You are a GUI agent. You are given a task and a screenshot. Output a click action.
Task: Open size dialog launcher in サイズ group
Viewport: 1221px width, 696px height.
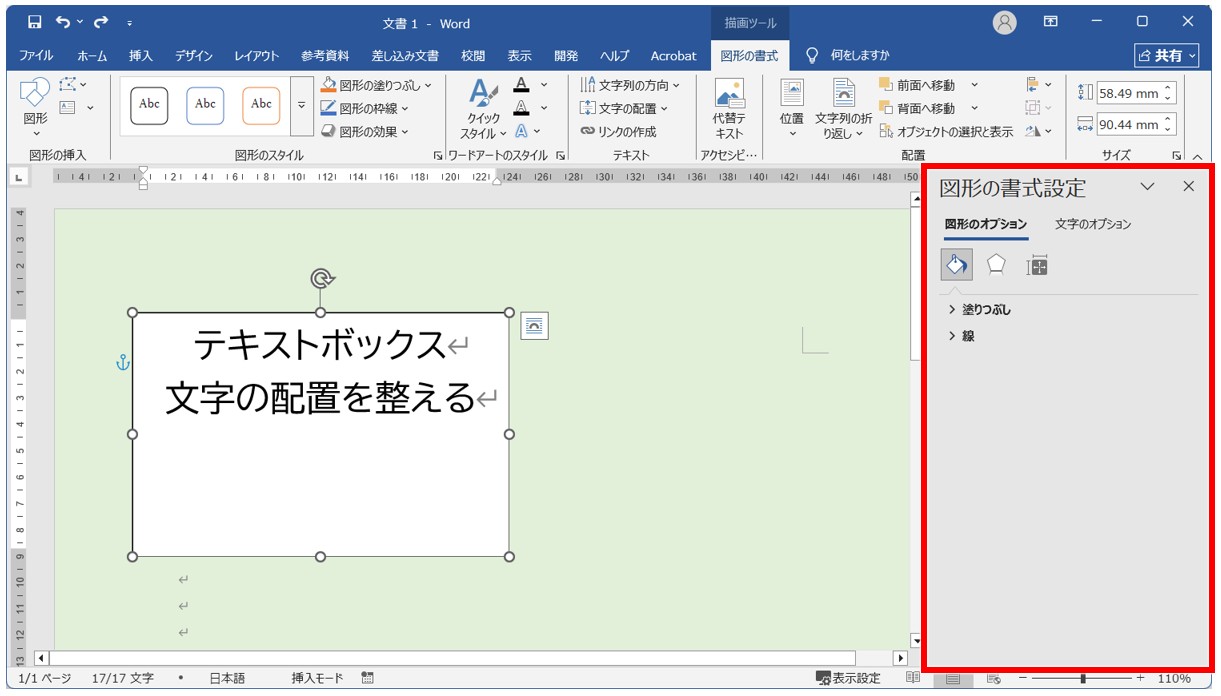click(x=1177, y=155)
